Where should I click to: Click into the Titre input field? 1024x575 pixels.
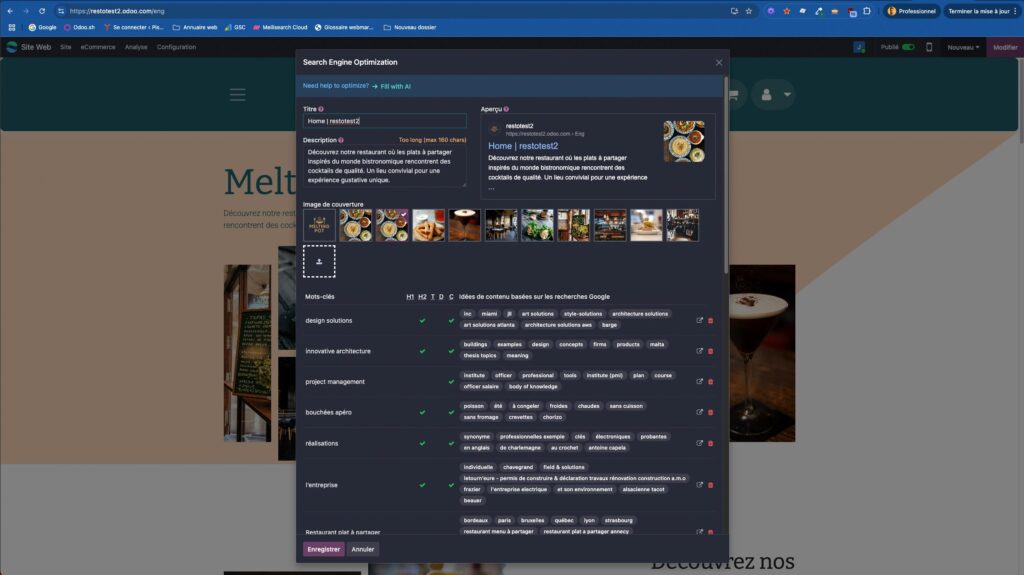pyautogui.click(x=385, y=121)
